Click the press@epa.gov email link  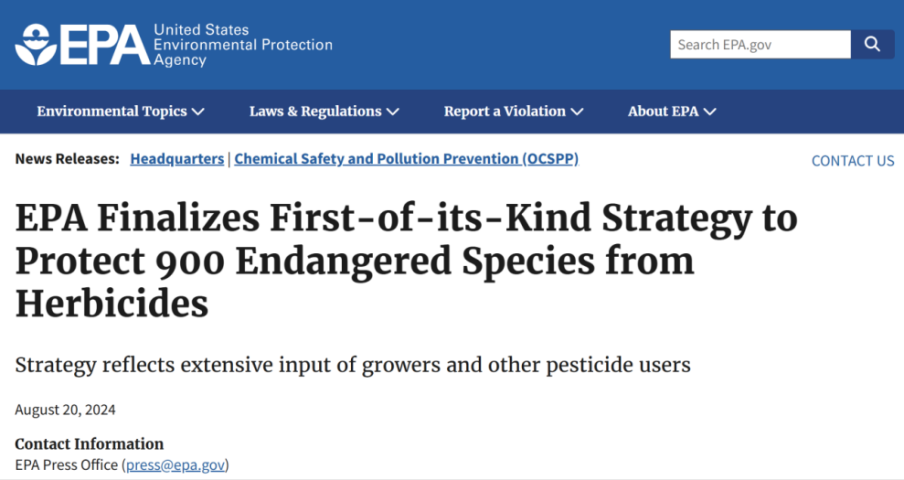click(175, 465)
